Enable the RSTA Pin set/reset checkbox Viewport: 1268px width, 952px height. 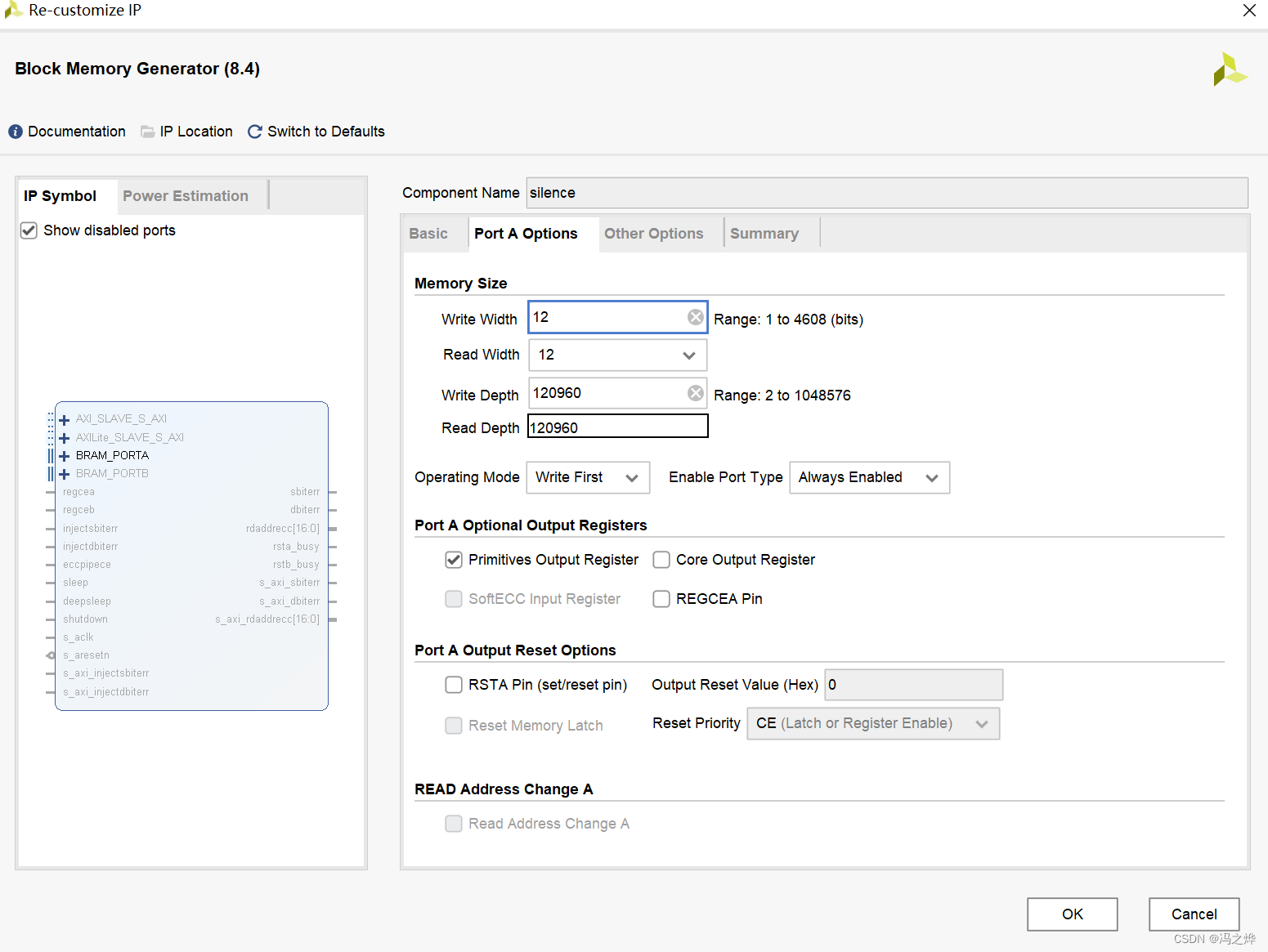point(454,685)
